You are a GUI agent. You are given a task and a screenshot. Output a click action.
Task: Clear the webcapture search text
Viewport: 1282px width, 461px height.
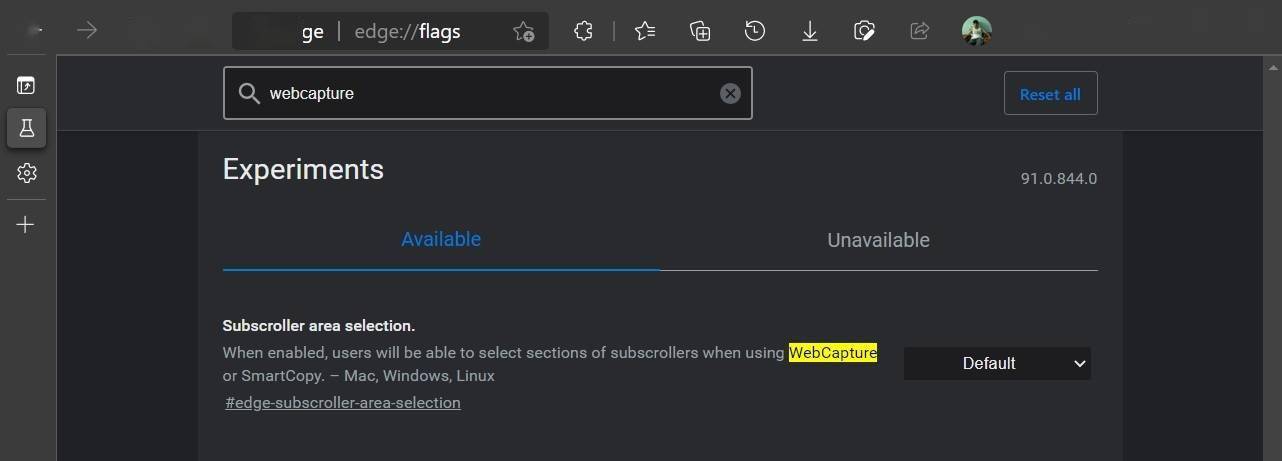[x=730, y=93]
